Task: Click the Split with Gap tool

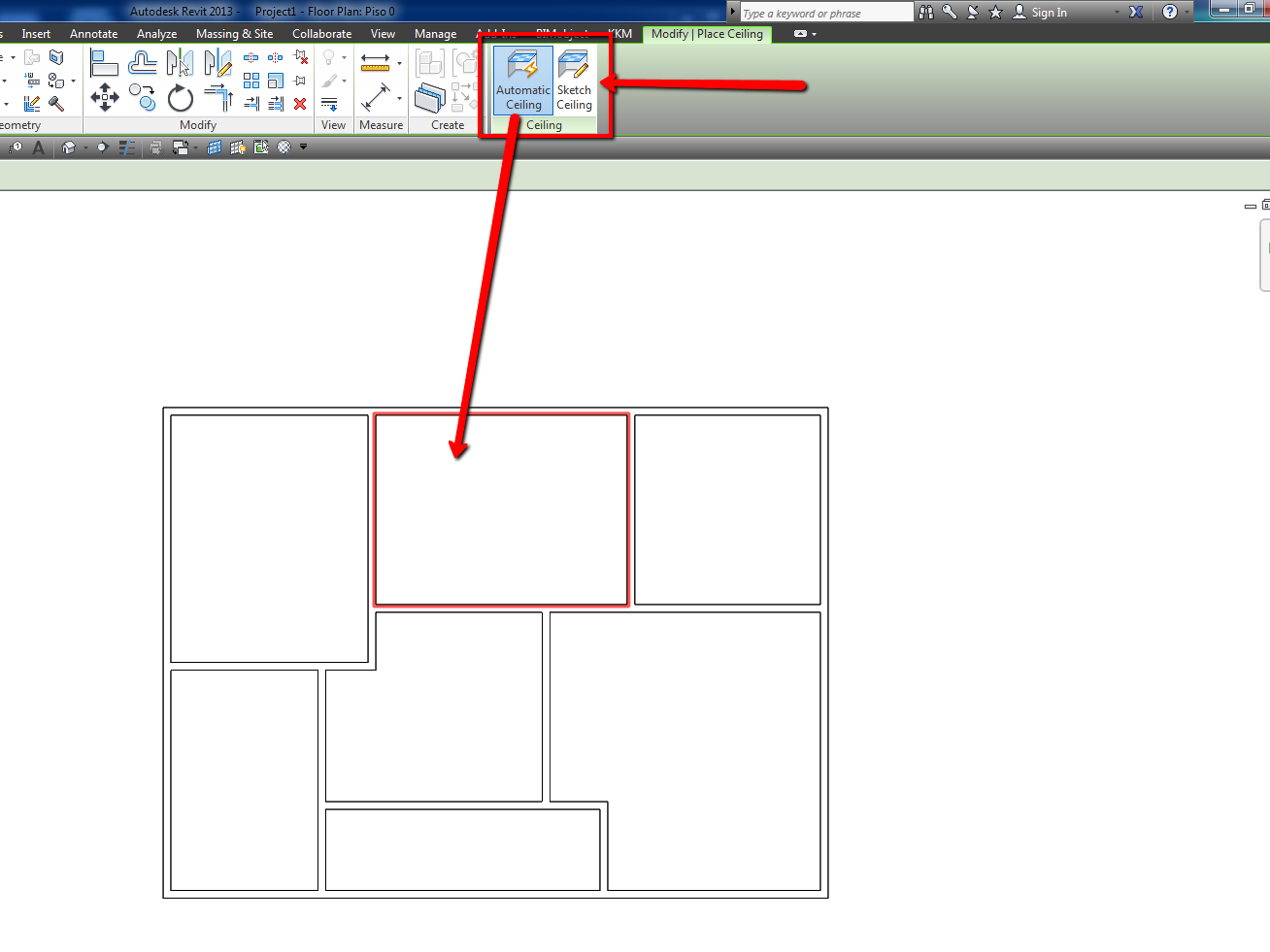Action: click(x=276, y=58)
